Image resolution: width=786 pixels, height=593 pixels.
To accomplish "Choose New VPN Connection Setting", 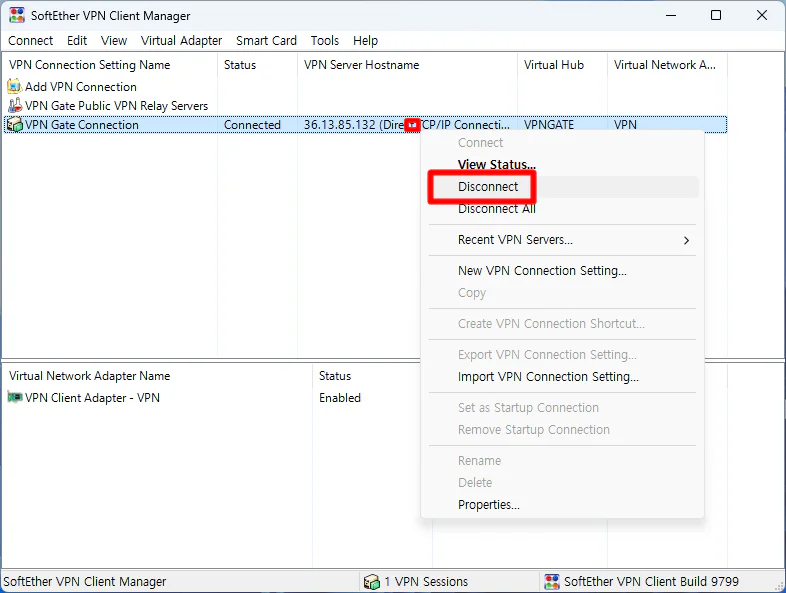I will point(542,271).
